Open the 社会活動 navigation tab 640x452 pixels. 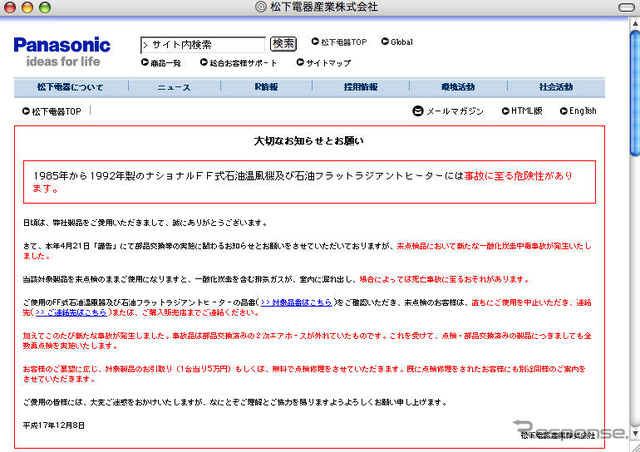555,87
